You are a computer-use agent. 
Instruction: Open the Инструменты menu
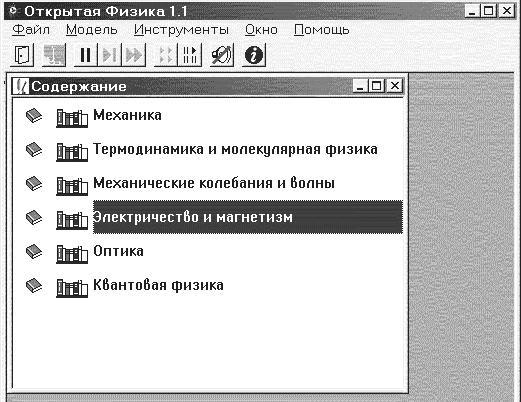coord(181,30)
